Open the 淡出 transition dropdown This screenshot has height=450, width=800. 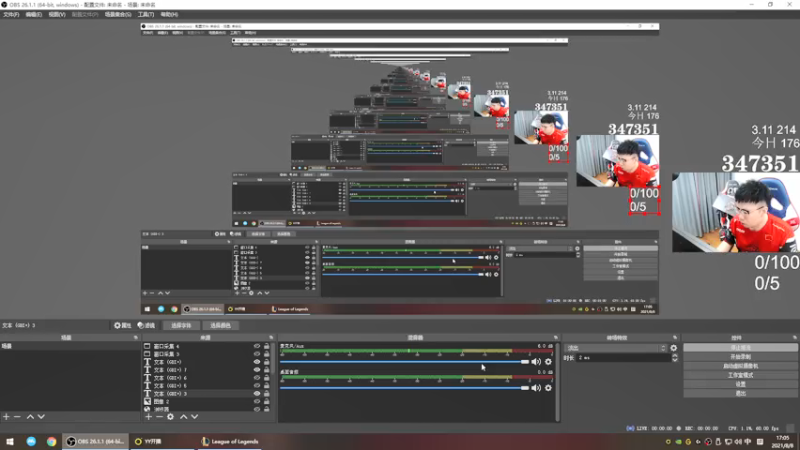click(x=616, y=348)
